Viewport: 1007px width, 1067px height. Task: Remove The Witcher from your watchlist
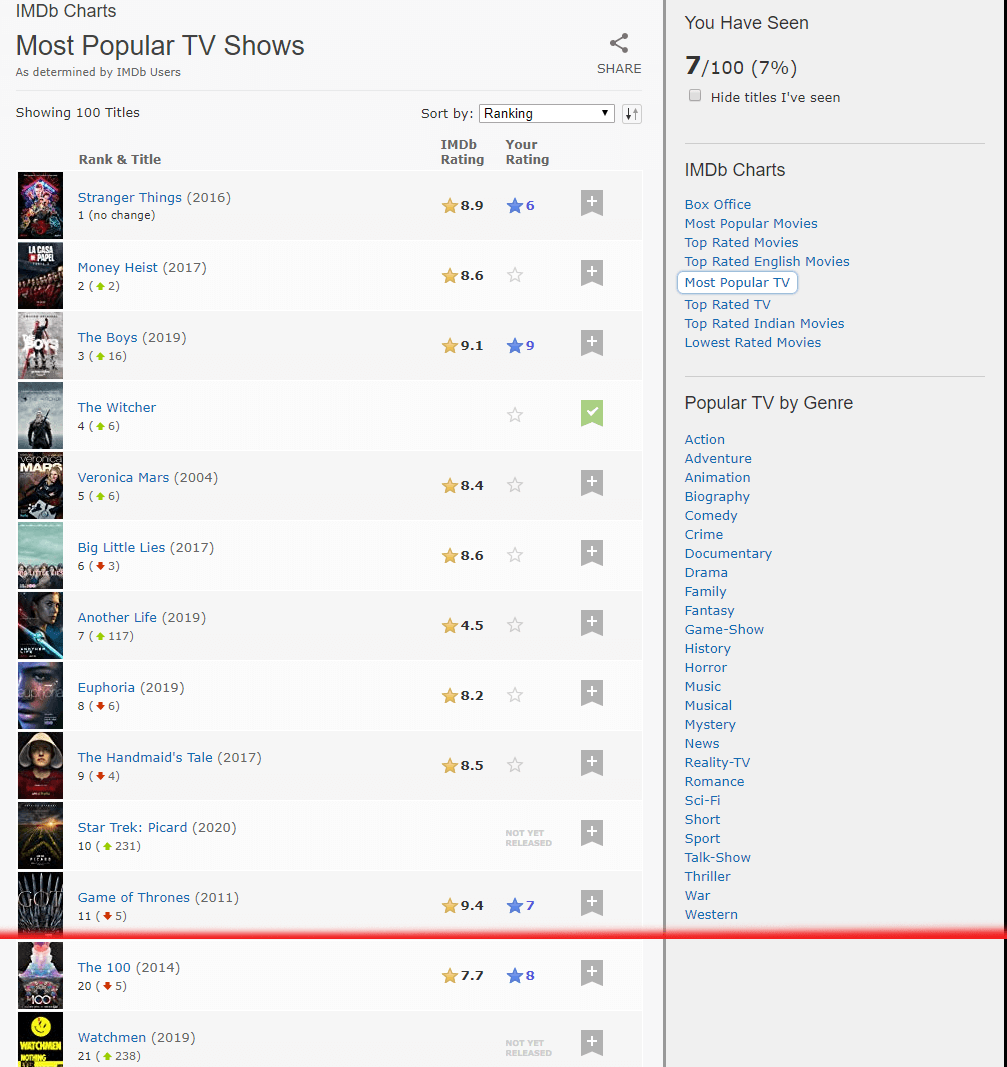(x=591, y=412)
